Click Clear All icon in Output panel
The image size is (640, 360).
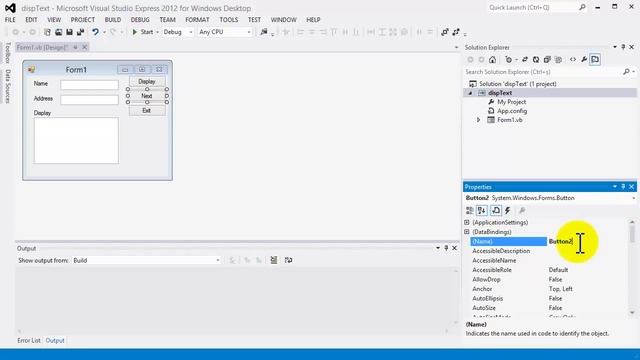point(273,260)
